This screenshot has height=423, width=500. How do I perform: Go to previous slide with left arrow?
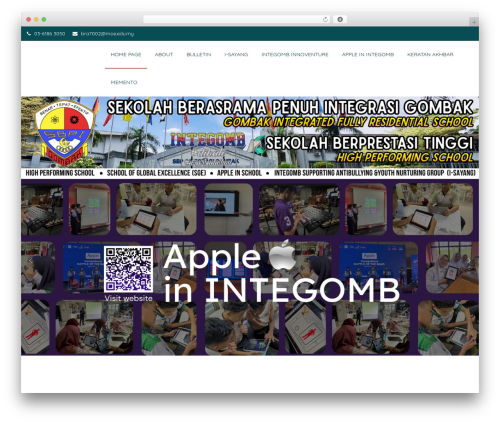[30, 260]
